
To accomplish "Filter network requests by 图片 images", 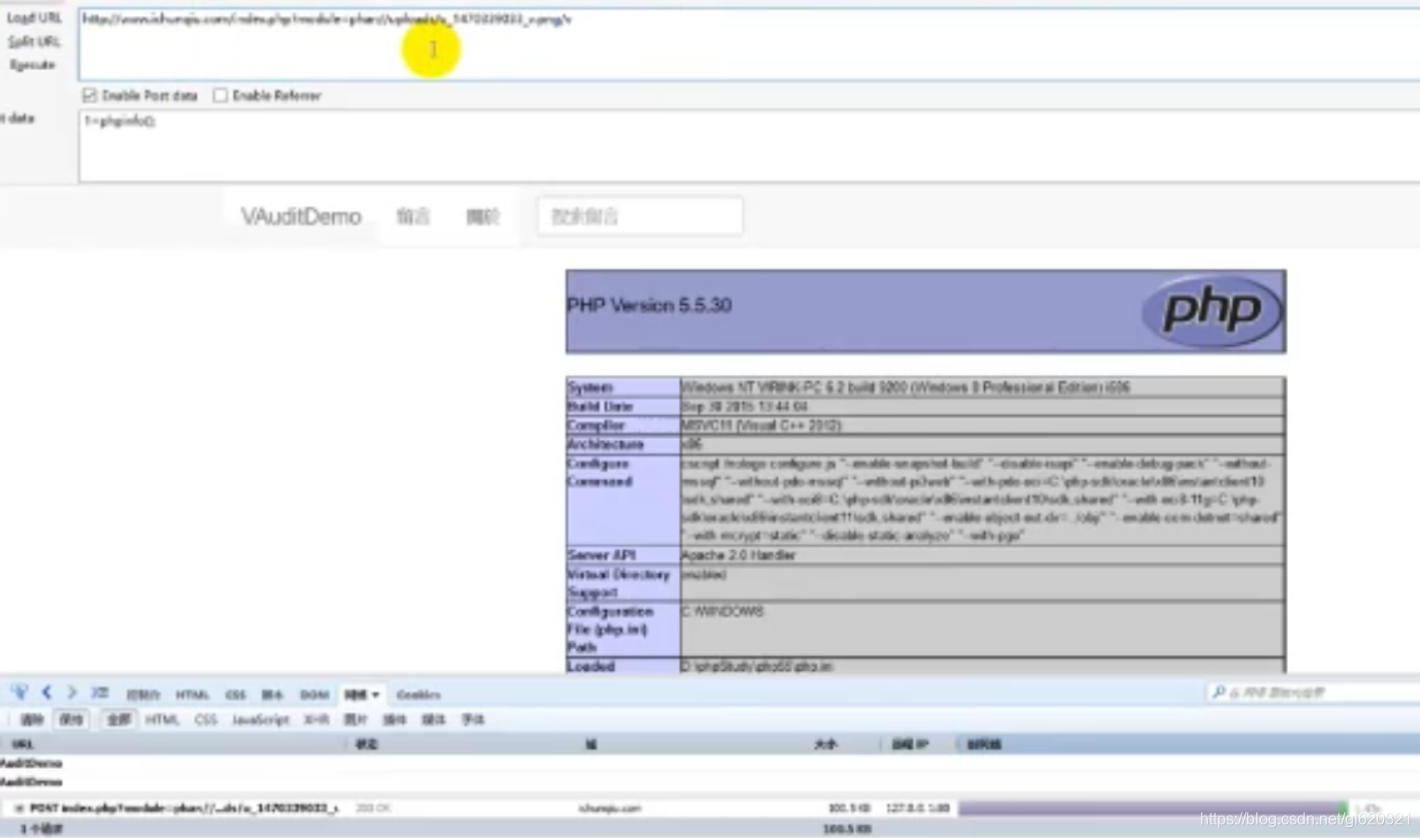I will (356, 720).
